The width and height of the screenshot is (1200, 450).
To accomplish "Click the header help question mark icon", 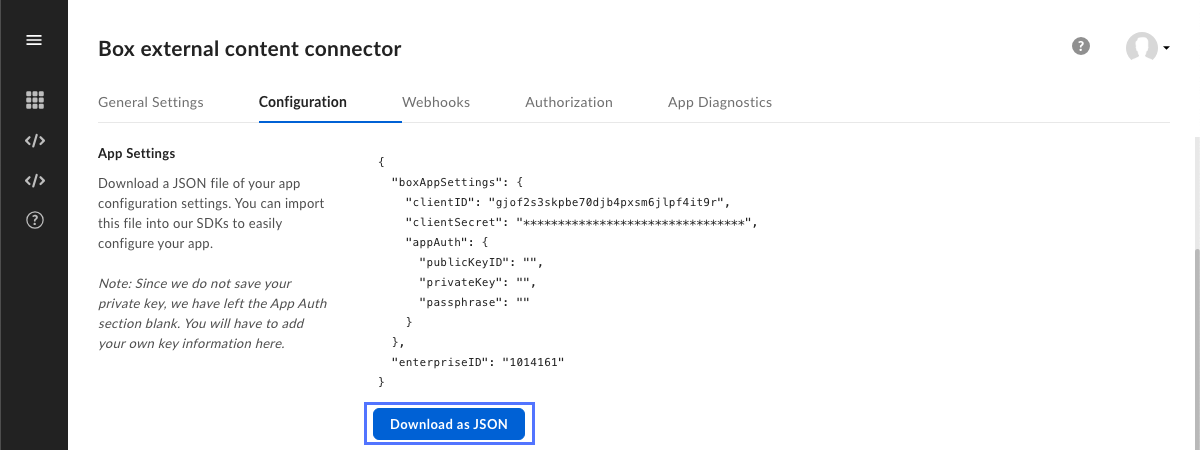I will tap(1080, 46).
